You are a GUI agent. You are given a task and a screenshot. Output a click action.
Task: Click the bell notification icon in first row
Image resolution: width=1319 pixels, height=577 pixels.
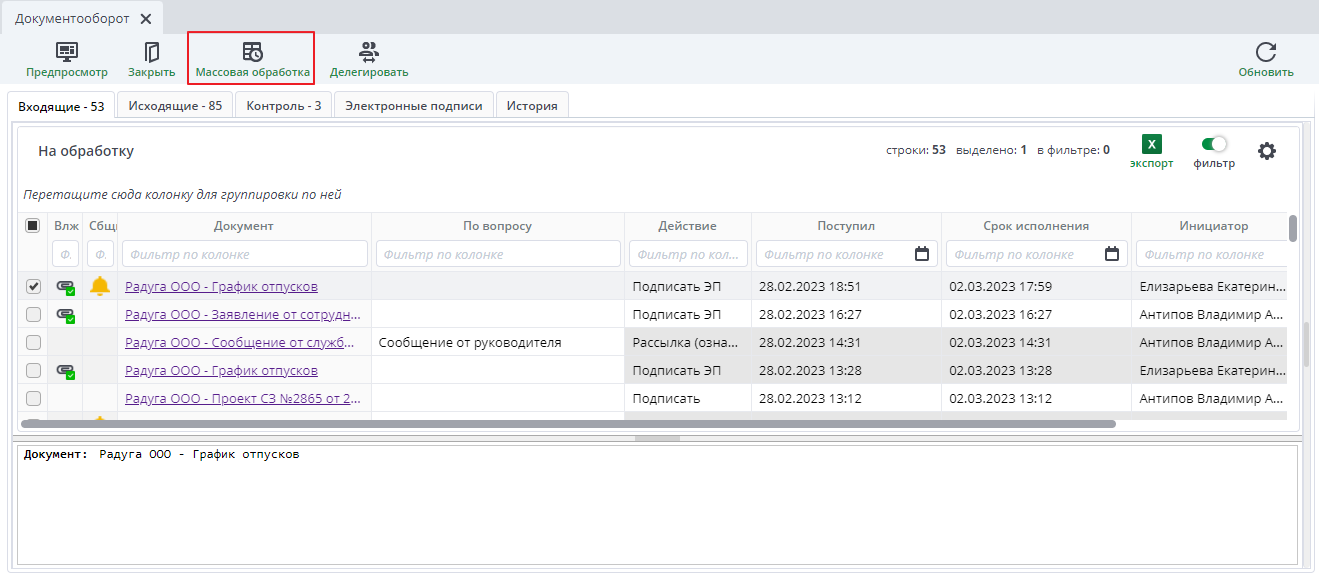100,286
